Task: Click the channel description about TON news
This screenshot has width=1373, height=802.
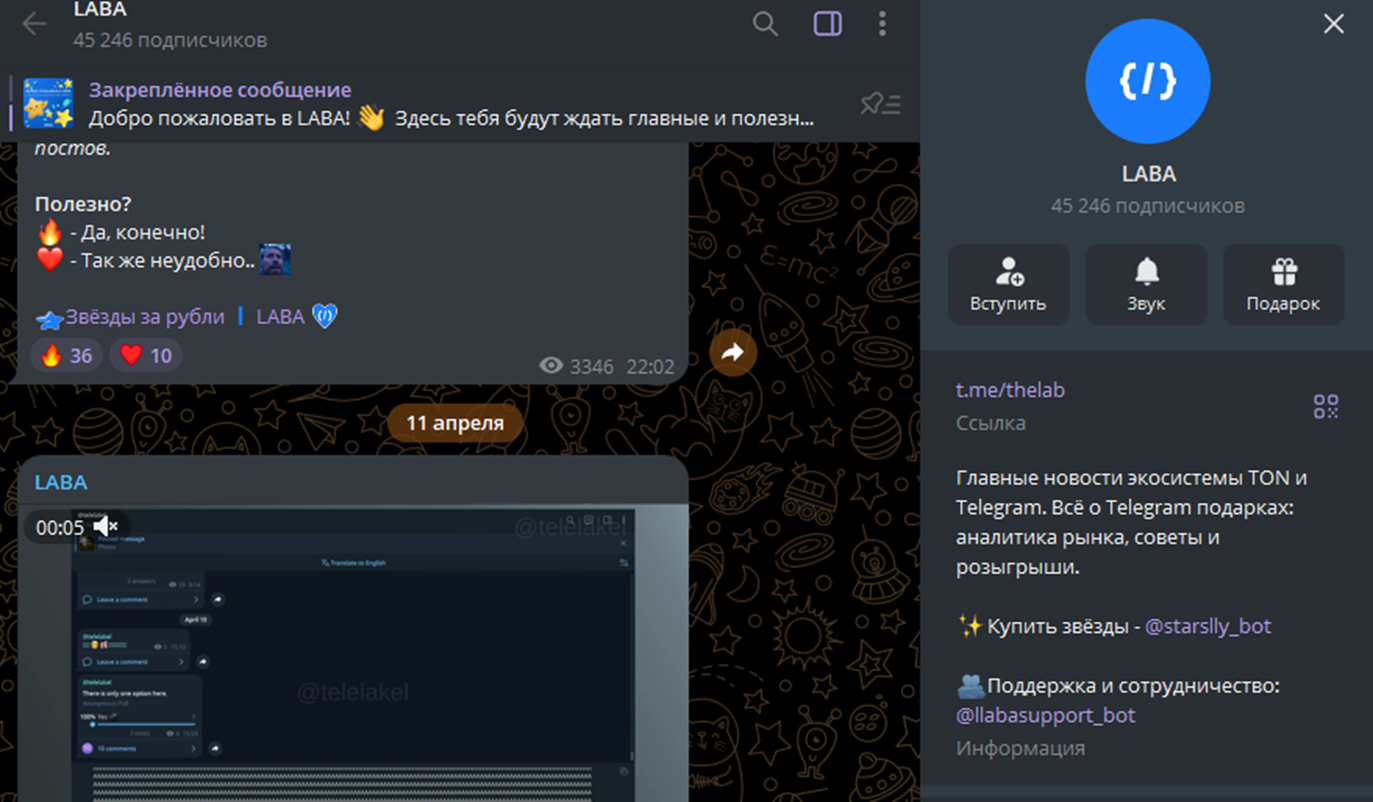Action: click(x=1131, y=522)
